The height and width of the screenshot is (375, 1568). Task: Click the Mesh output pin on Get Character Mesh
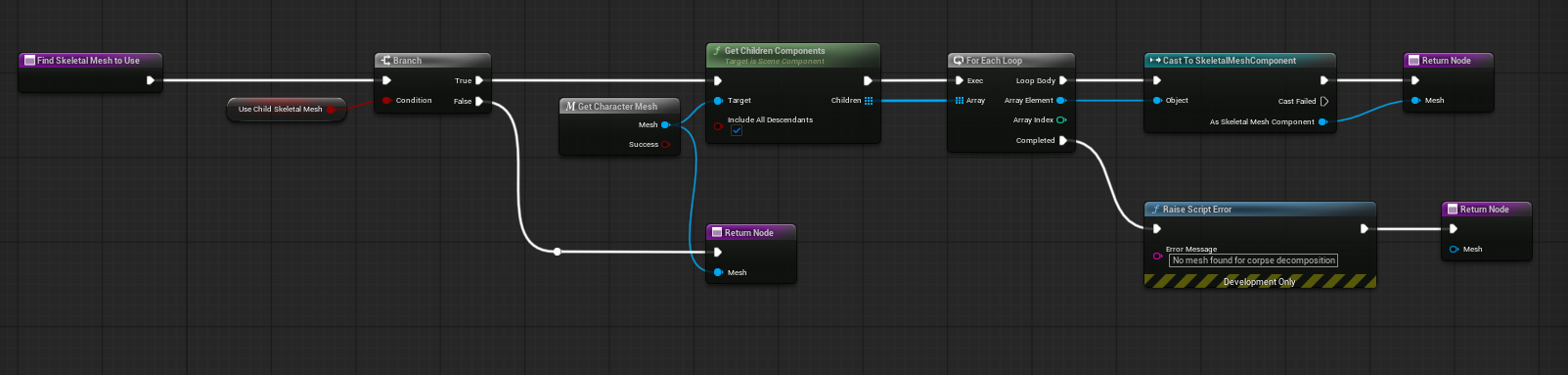[665, 124]
